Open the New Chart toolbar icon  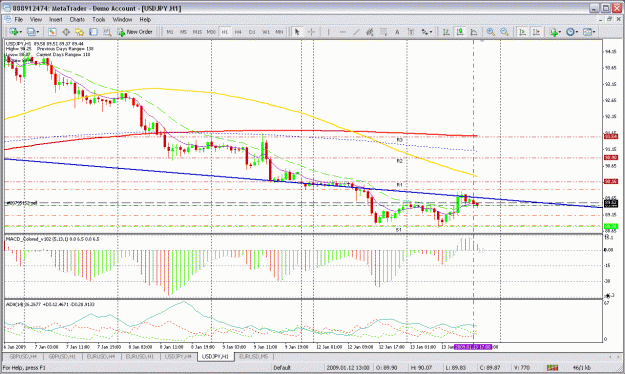pyautogui.click(x=14, y=32)
